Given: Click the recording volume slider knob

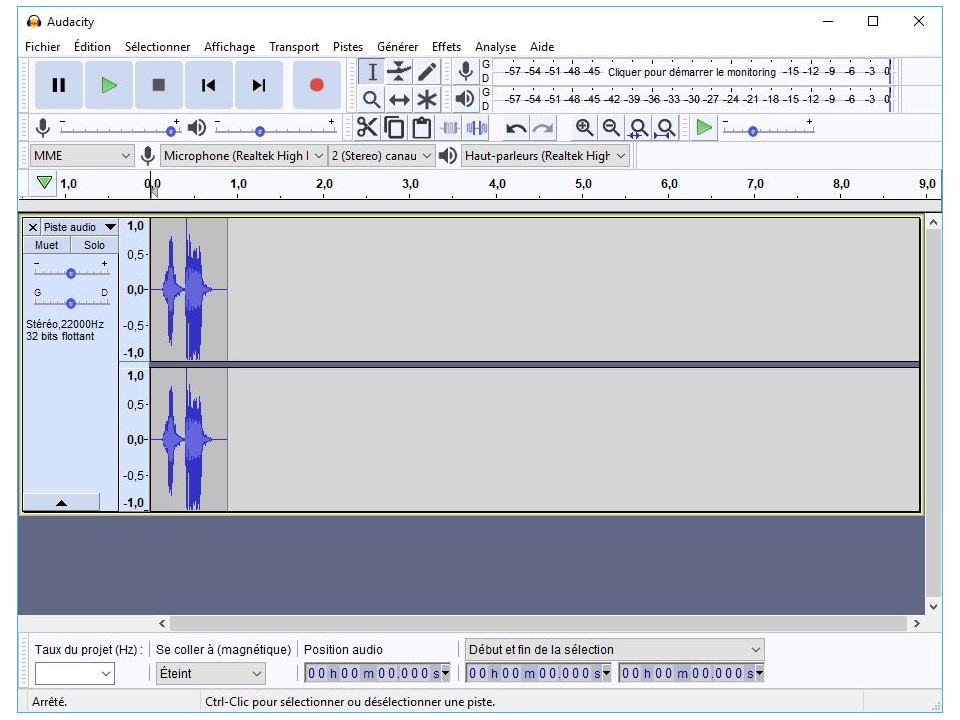Looking at the screenshot, I should click(171, 131).
